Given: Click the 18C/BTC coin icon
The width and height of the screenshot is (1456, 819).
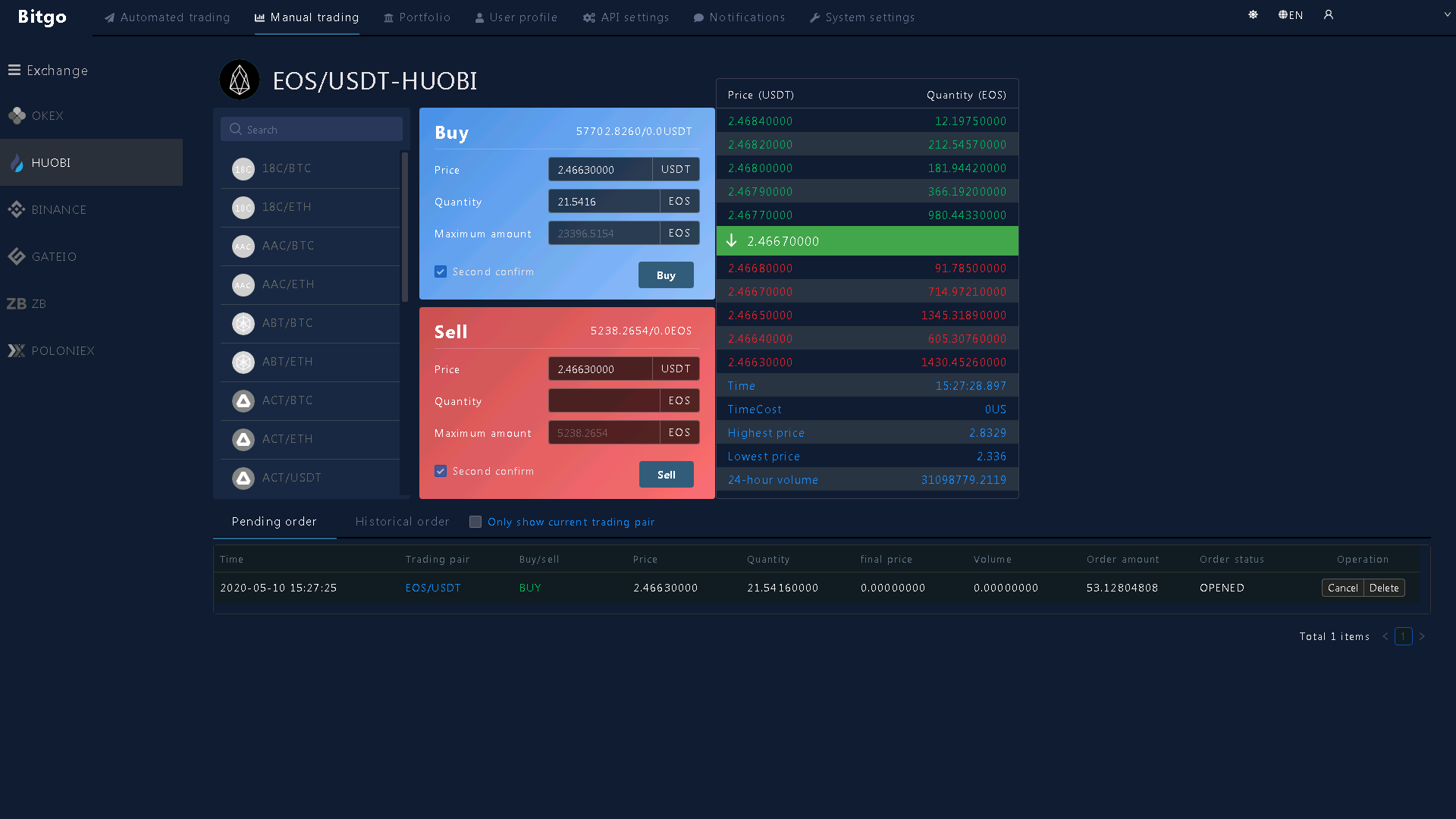Looking at the screenshot, I should coord(243,169).
